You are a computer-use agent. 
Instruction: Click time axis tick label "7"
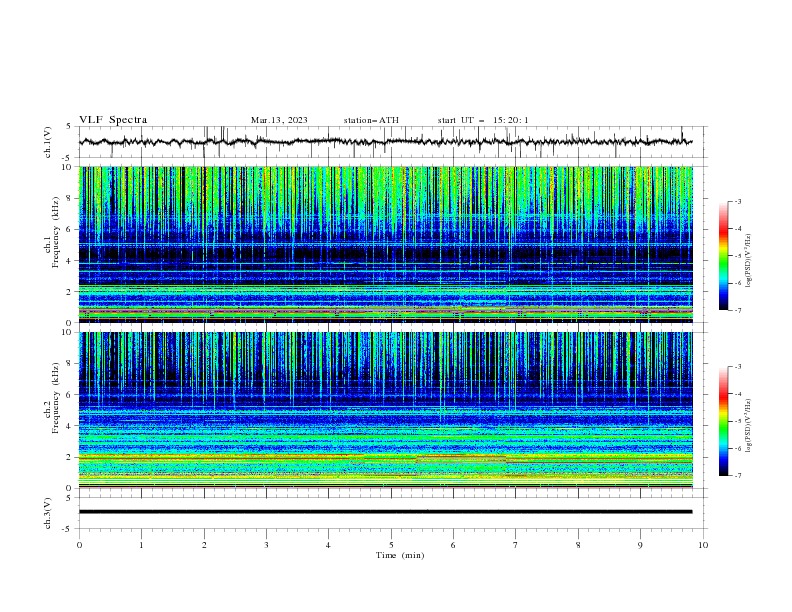[516, 545]
